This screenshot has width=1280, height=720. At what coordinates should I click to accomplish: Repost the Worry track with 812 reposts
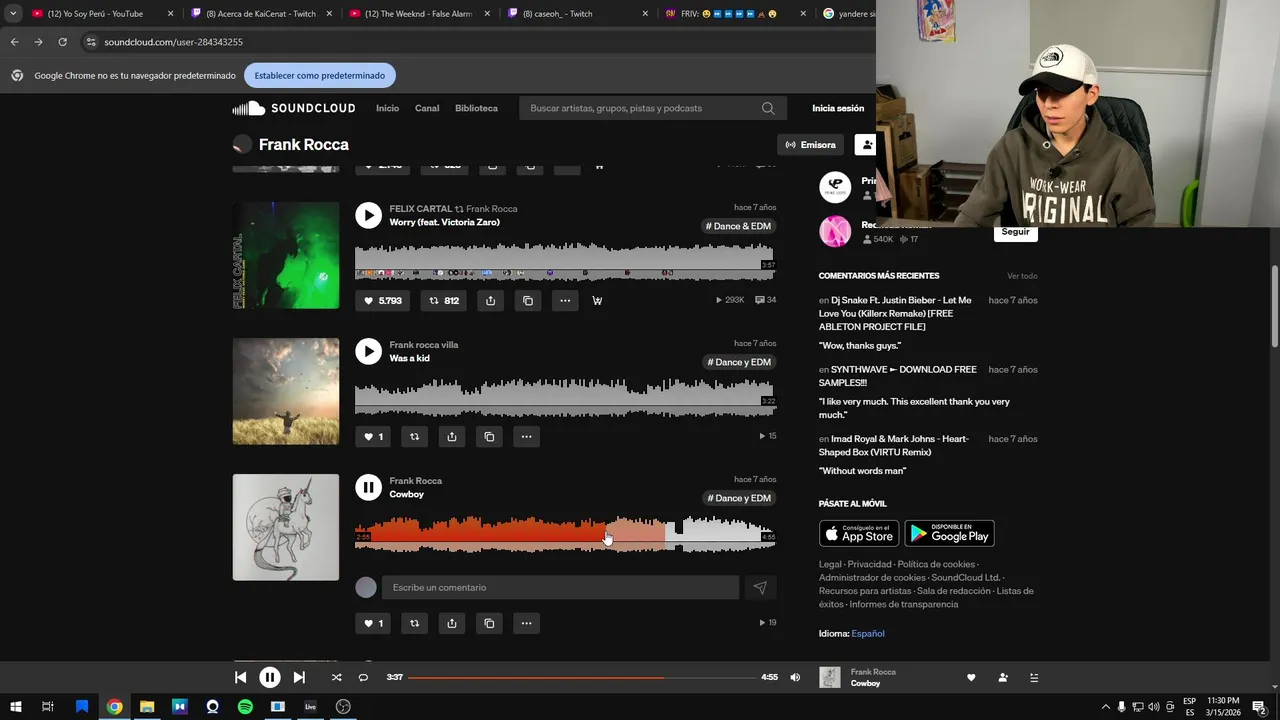444,300
